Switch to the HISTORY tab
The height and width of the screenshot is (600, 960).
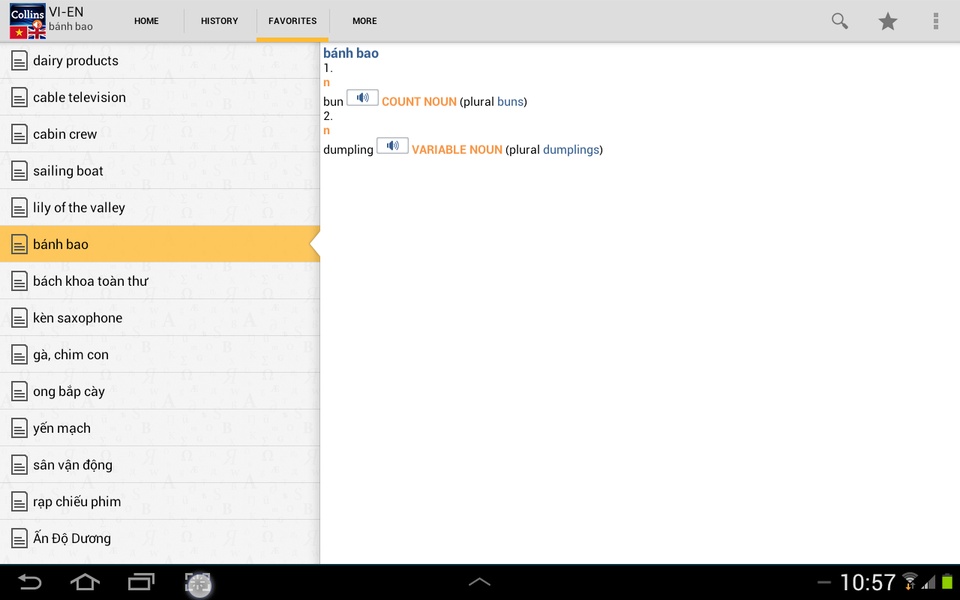pyautogui.click(x=219, y=21)
